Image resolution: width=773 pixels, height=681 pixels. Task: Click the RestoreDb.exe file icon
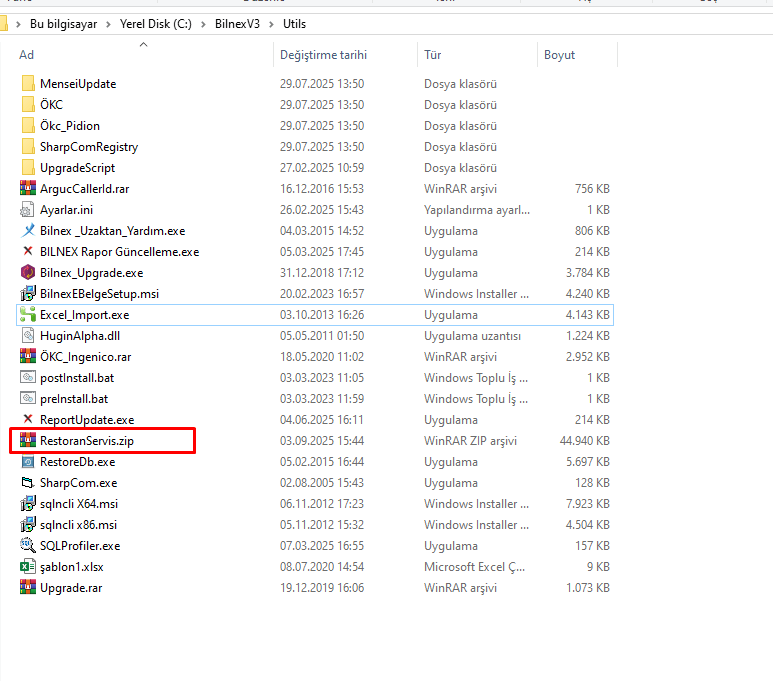pyautogui.click(x=28, y=462)
